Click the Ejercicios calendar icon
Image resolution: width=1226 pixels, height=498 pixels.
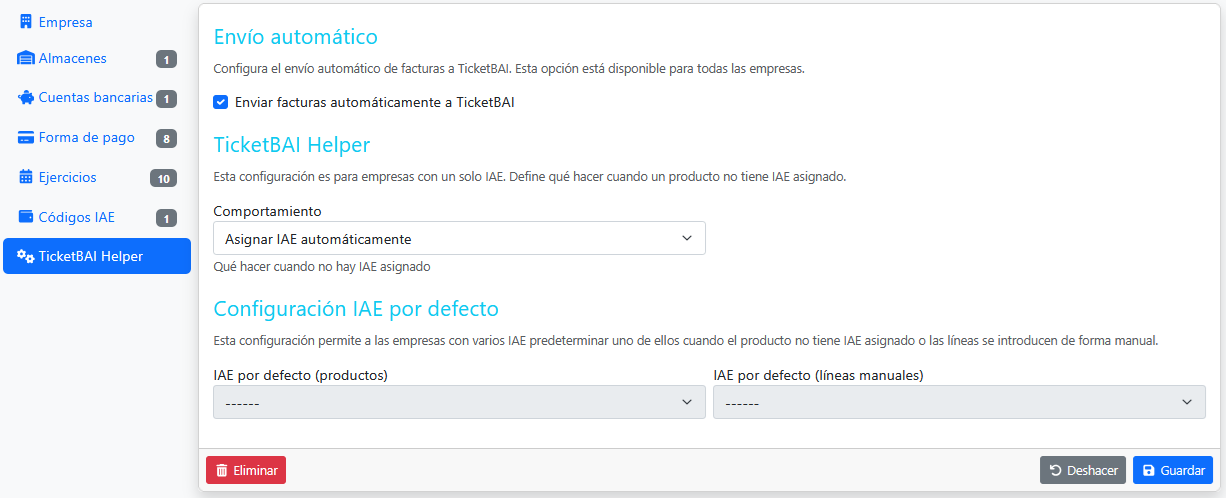click(26, 177)
